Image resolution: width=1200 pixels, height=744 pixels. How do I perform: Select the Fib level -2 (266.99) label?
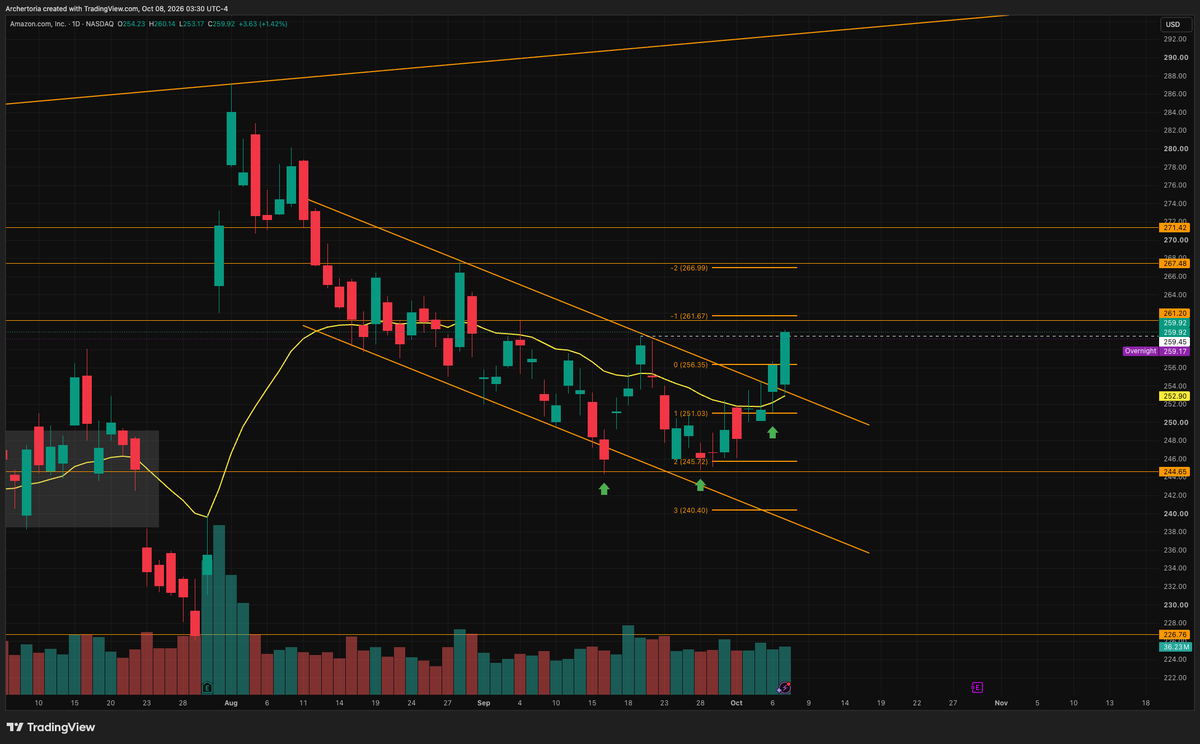tap(689, 268)
